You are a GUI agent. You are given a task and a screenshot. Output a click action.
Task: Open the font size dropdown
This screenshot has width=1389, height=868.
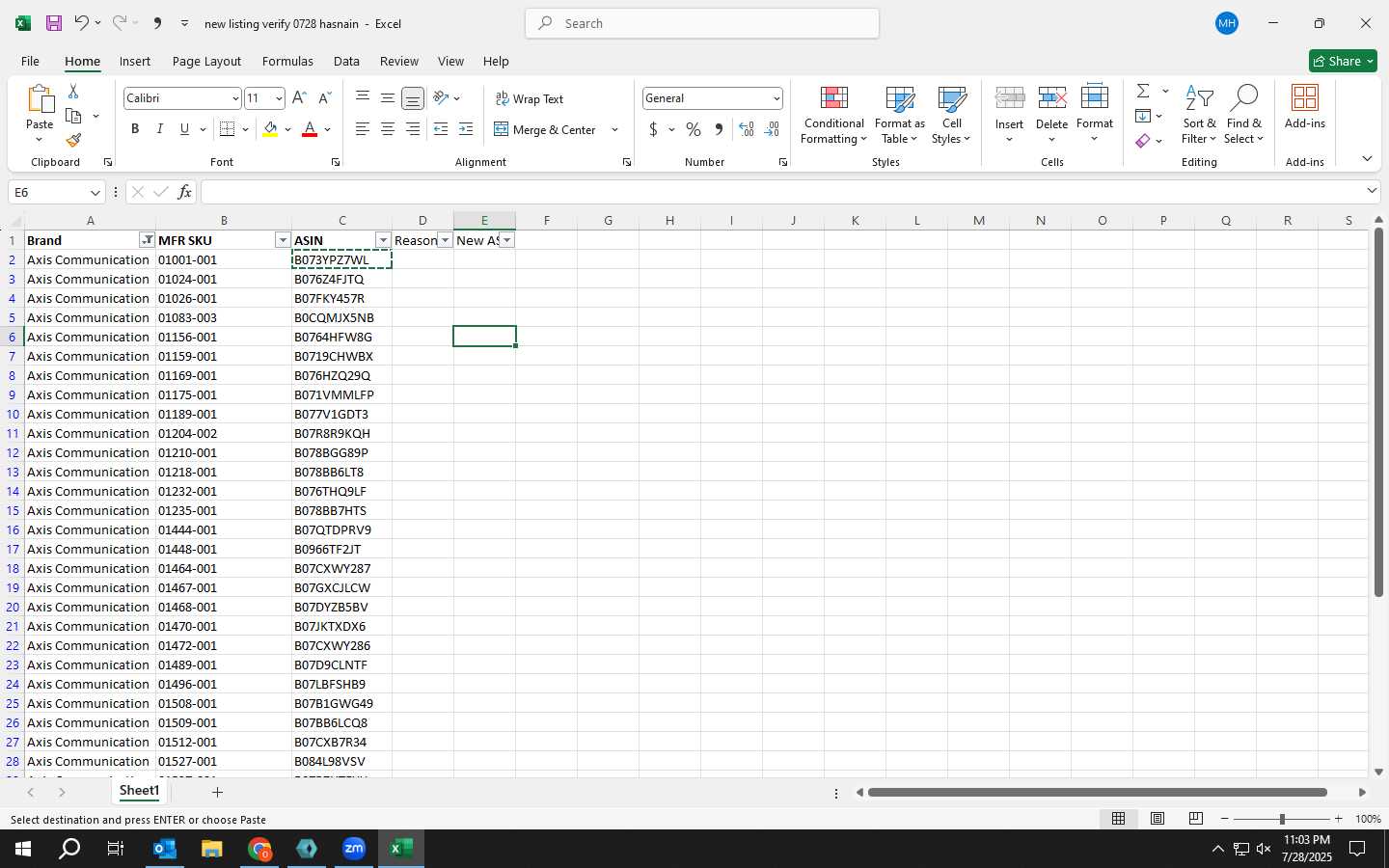tap(279, 98)
